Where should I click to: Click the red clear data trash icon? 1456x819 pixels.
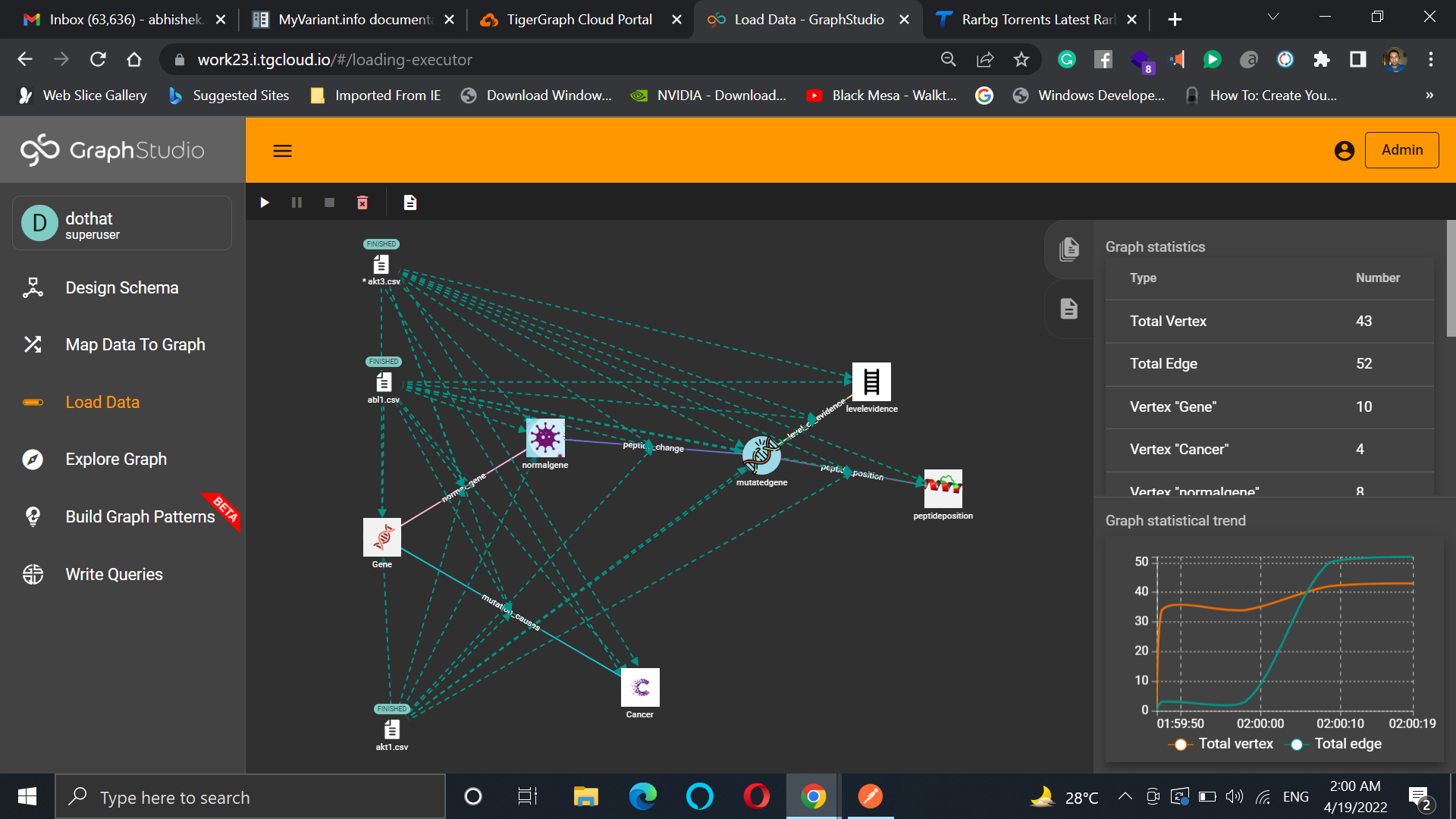(362, 202)
